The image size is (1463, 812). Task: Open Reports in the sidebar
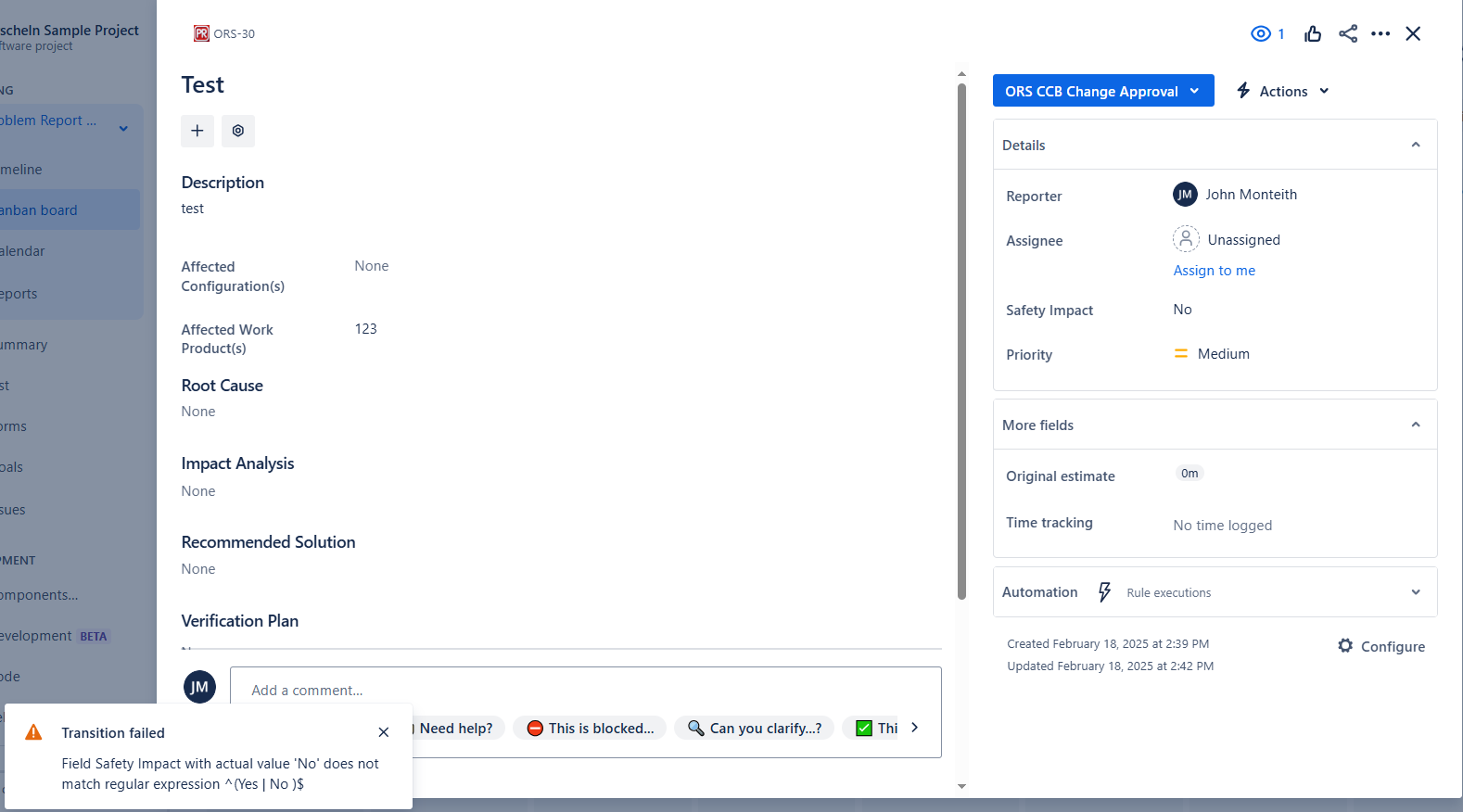coord(19,294)
